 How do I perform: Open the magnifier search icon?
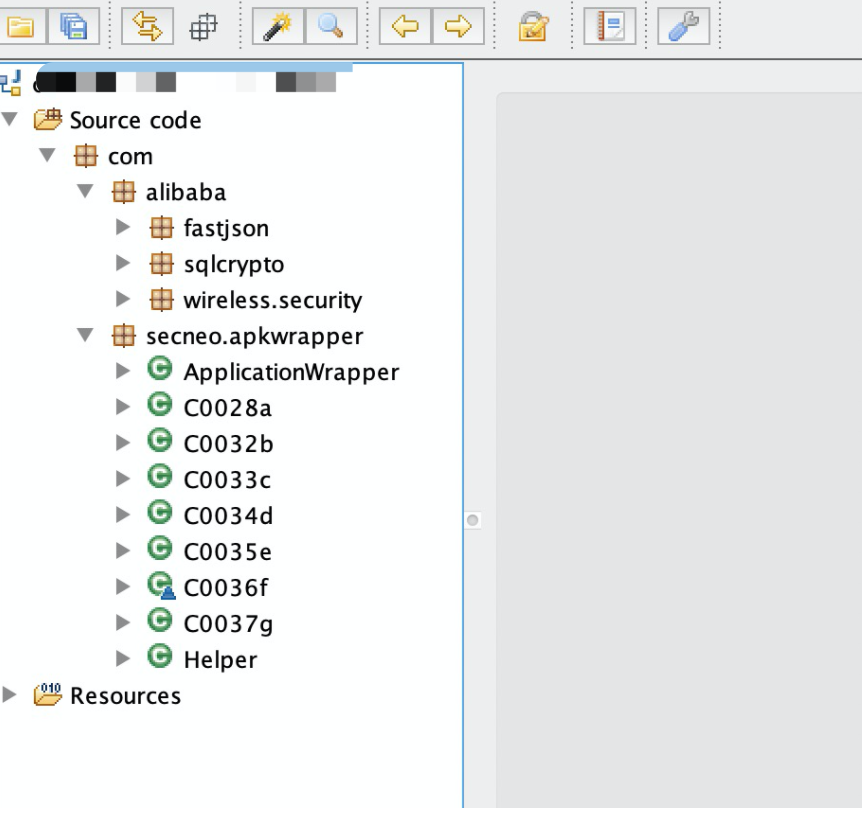tap(330, 26)
